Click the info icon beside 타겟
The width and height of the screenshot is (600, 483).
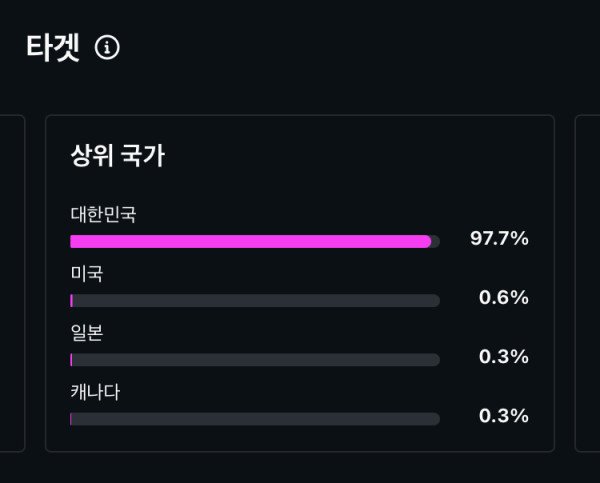107,47
